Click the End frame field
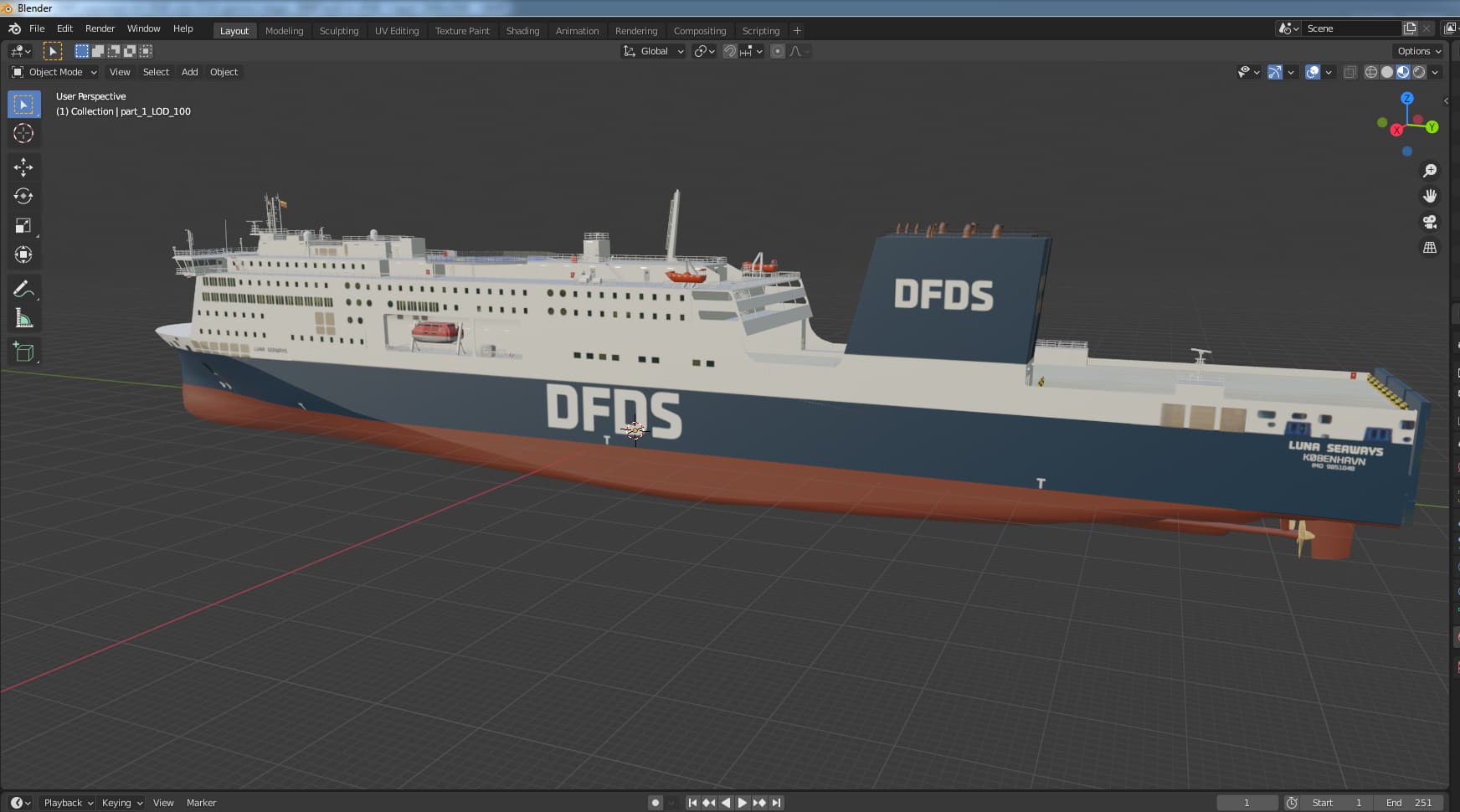 click(1410, 803)
